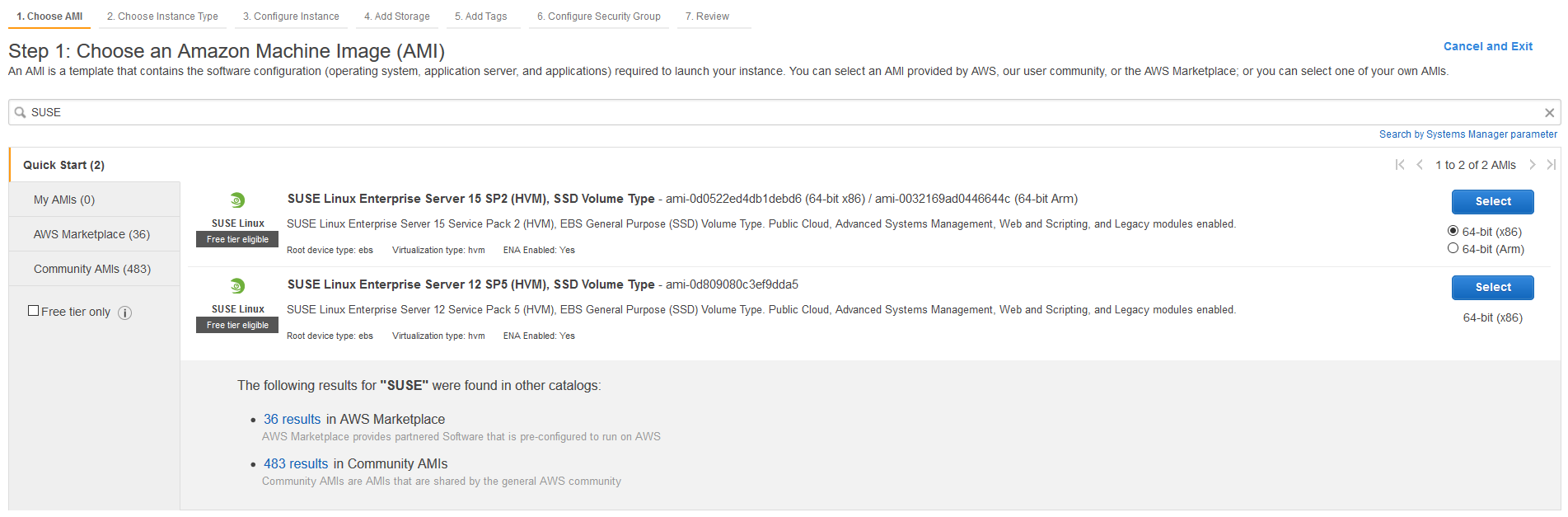Clear the SUSE search text
The height and width of the screenshot is (517, 1568).
[x=1549, y=113]
